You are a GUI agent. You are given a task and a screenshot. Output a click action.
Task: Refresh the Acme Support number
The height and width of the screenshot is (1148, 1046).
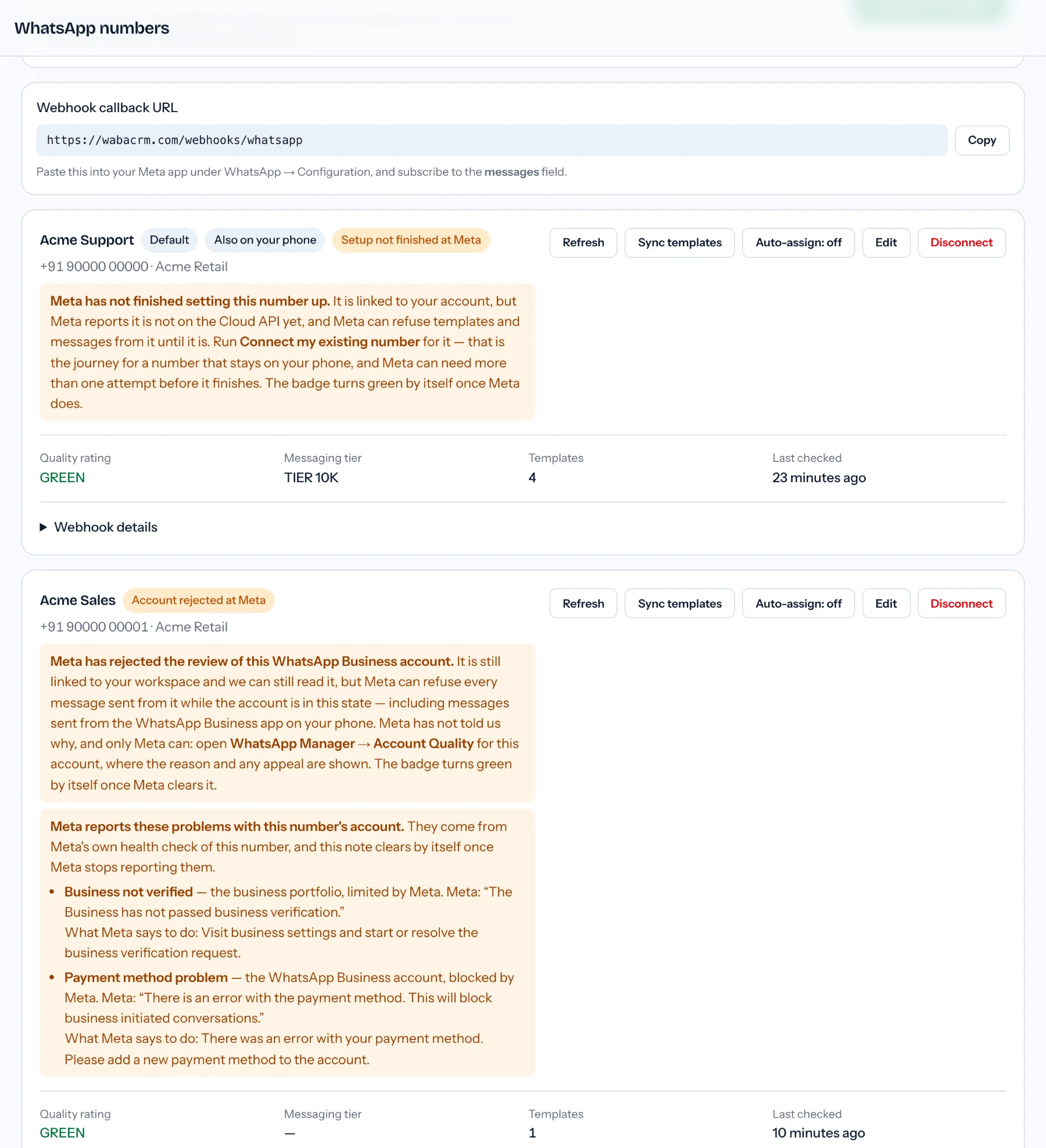[583, 242]
